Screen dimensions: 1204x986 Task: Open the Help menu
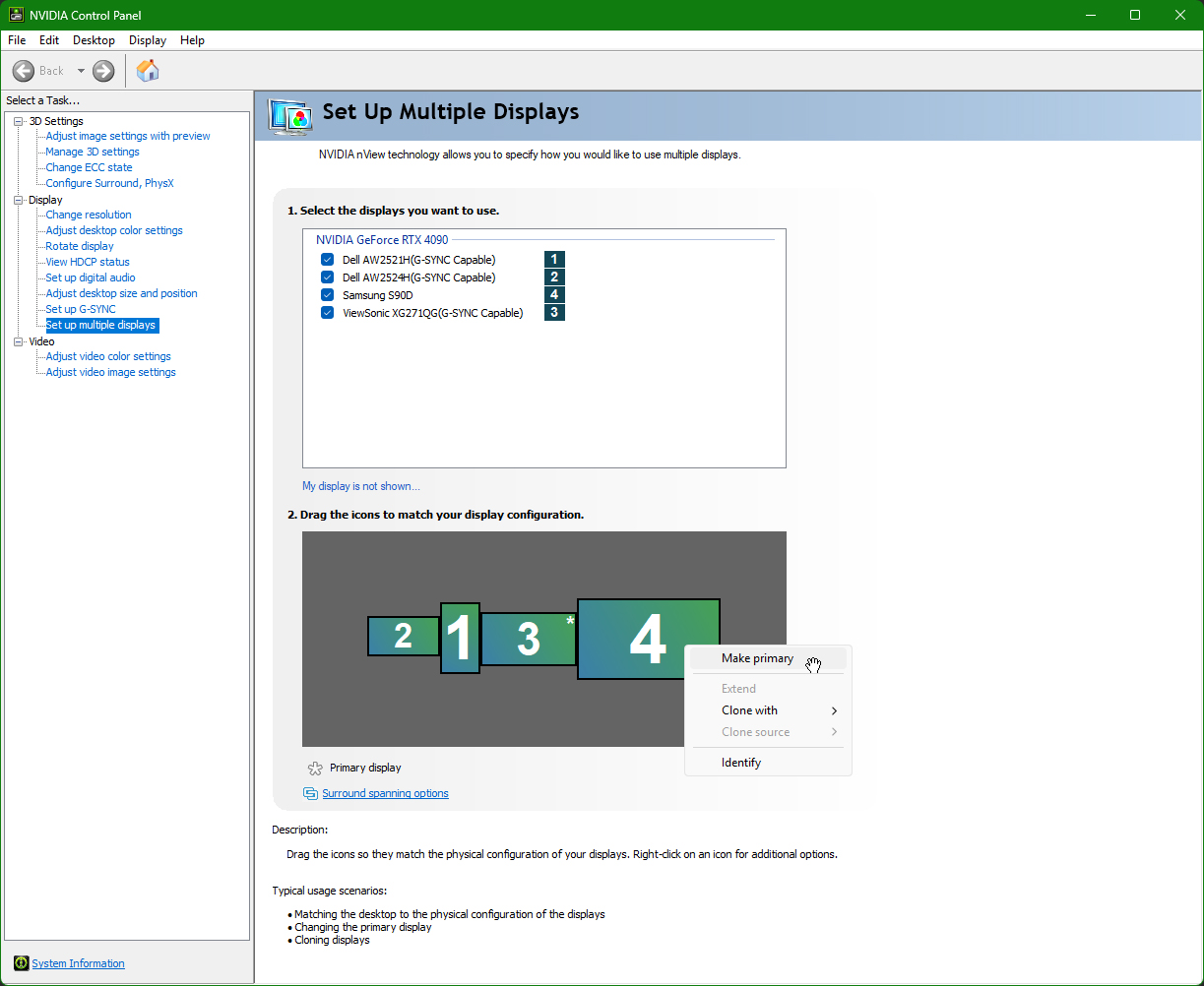click(x=192, y=40)
